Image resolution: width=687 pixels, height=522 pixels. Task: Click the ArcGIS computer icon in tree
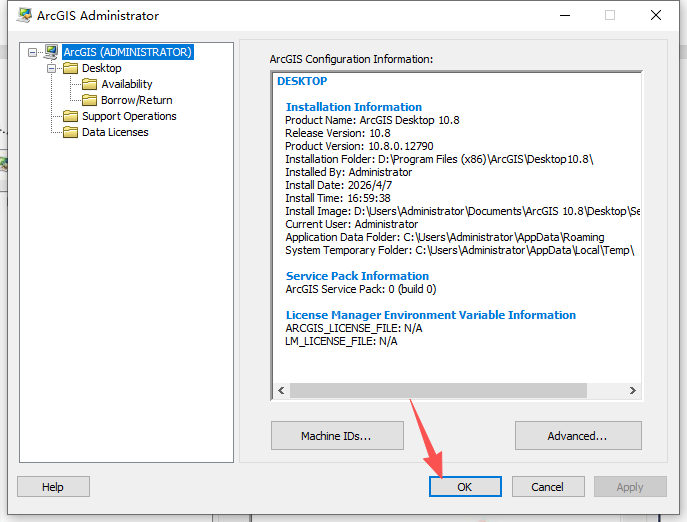pyautogui.click(x=51, y=52)
